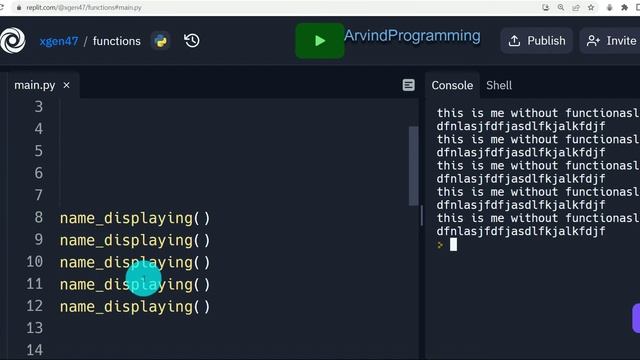Click line number 7 in the gutter
Viewport: 640px width, 360px height.
[38, 195]
